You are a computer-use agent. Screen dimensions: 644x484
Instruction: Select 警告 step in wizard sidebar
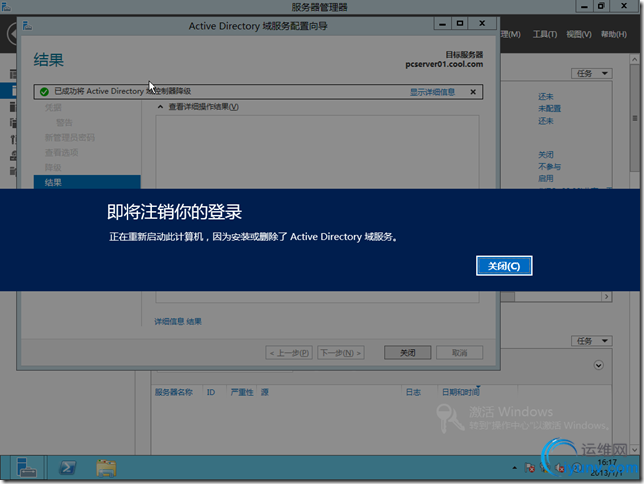pyautogui.click(x=64, y=122)
